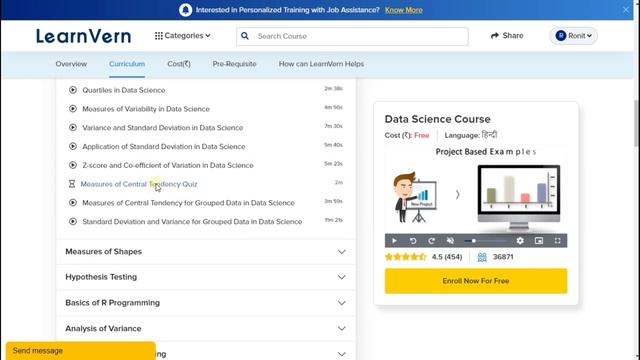The height and width of the screenshot is (360, 640).
Task: Open Standard Deviation and Variance for Grouped Data
Action: coord(192,222)
